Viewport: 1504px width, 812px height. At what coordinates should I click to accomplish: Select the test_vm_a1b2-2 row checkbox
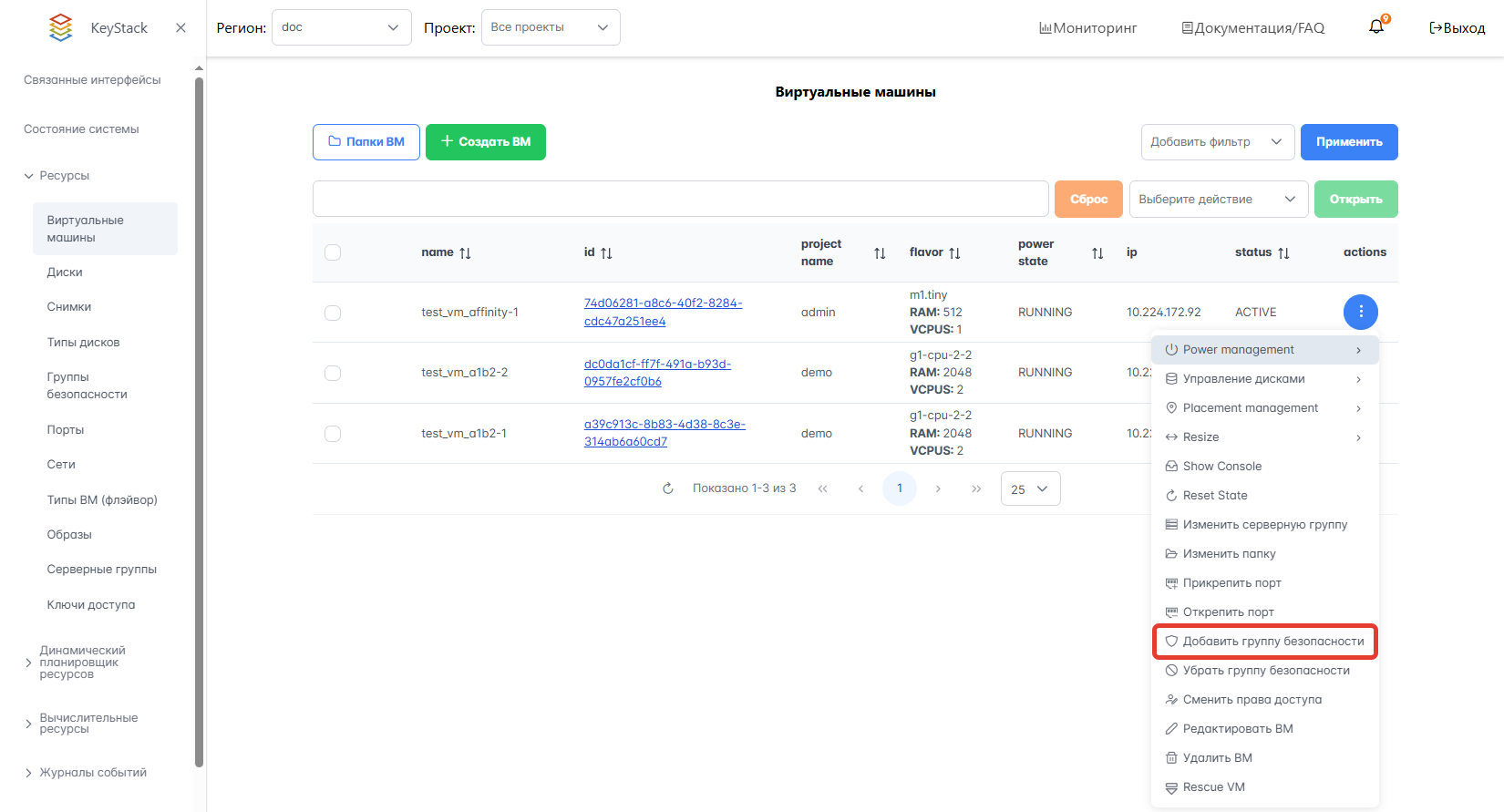[333, 373]
